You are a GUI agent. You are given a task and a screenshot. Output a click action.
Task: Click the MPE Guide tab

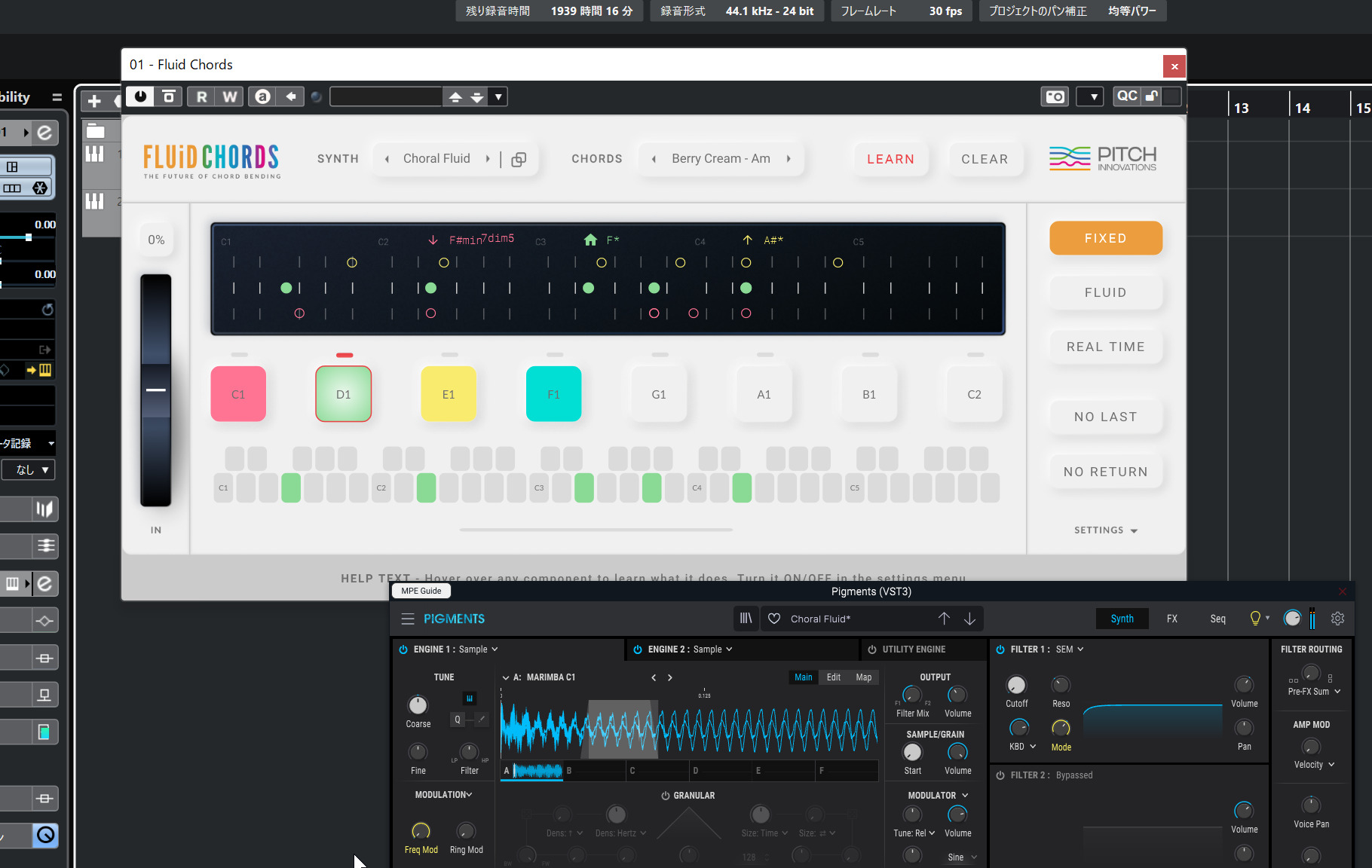[421, 591]
